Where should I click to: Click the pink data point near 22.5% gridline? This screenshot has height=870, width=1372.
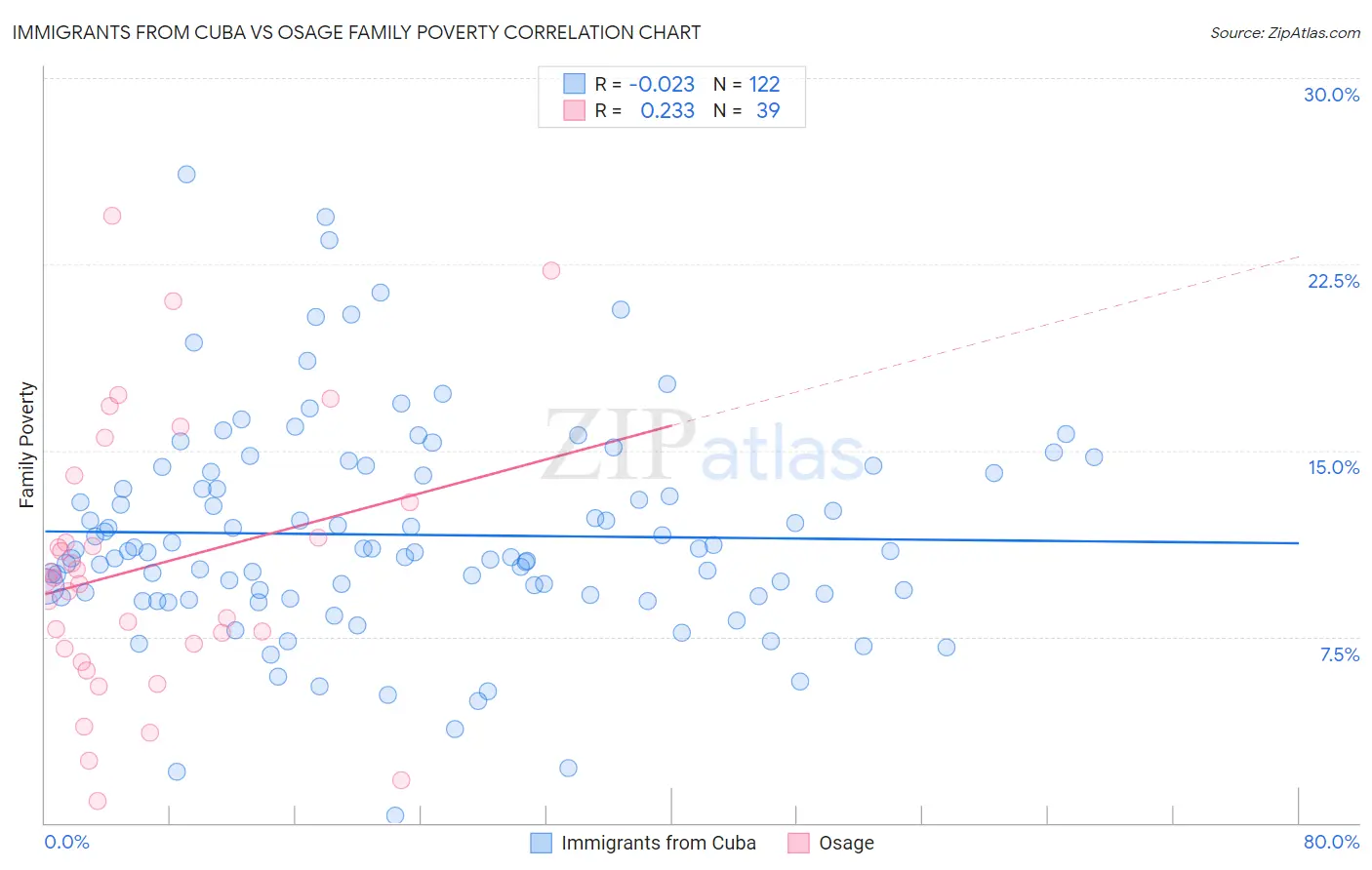(551, 270)
